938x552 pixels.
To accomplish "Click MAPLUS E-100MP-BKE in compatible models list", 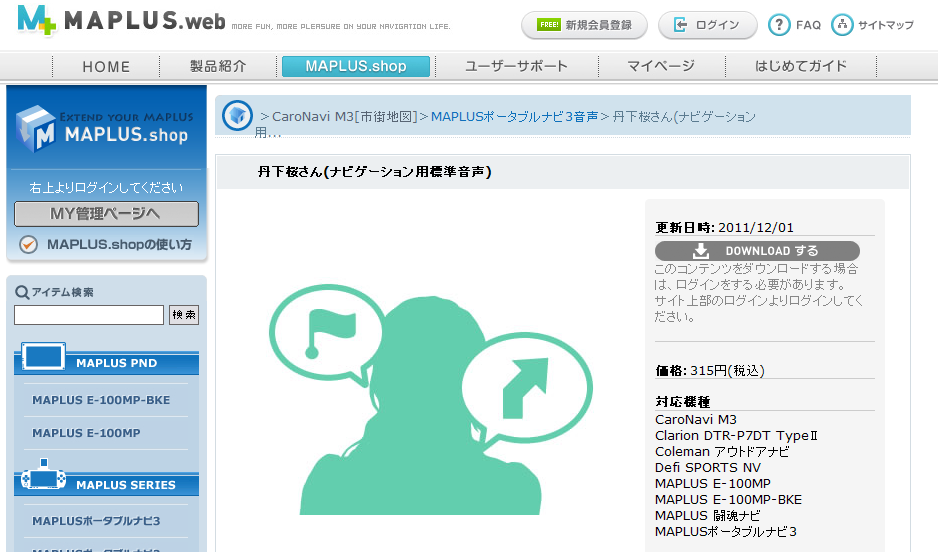I will pos(728,500).
